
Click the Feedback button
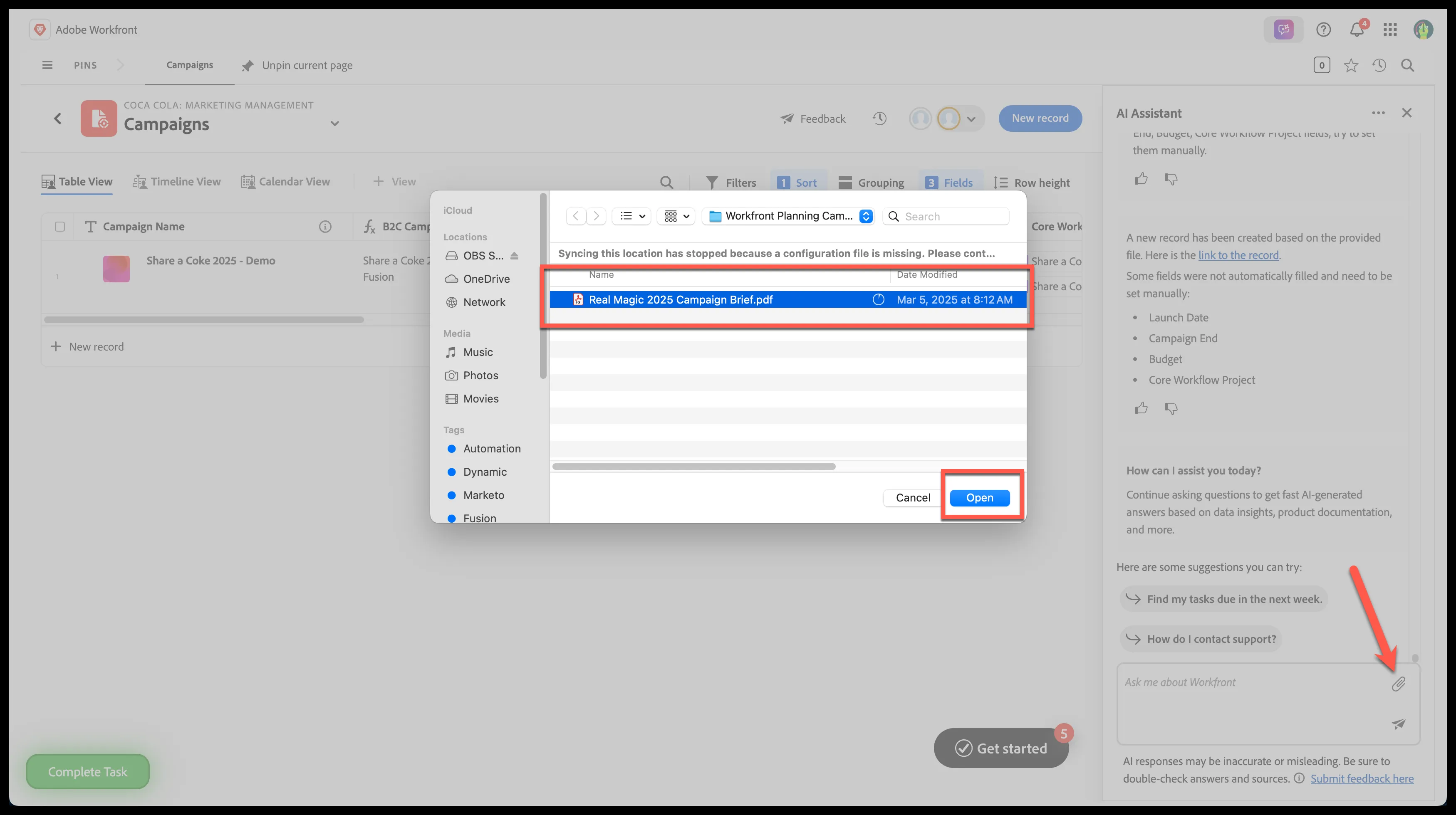[813, 119]
